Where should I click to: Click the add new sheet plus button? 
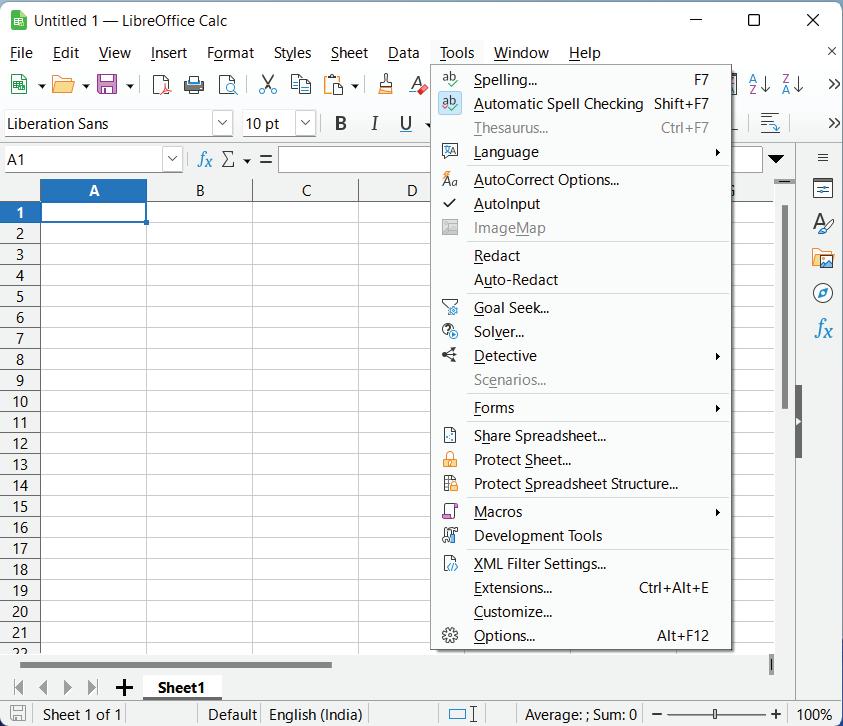(124, 687)
